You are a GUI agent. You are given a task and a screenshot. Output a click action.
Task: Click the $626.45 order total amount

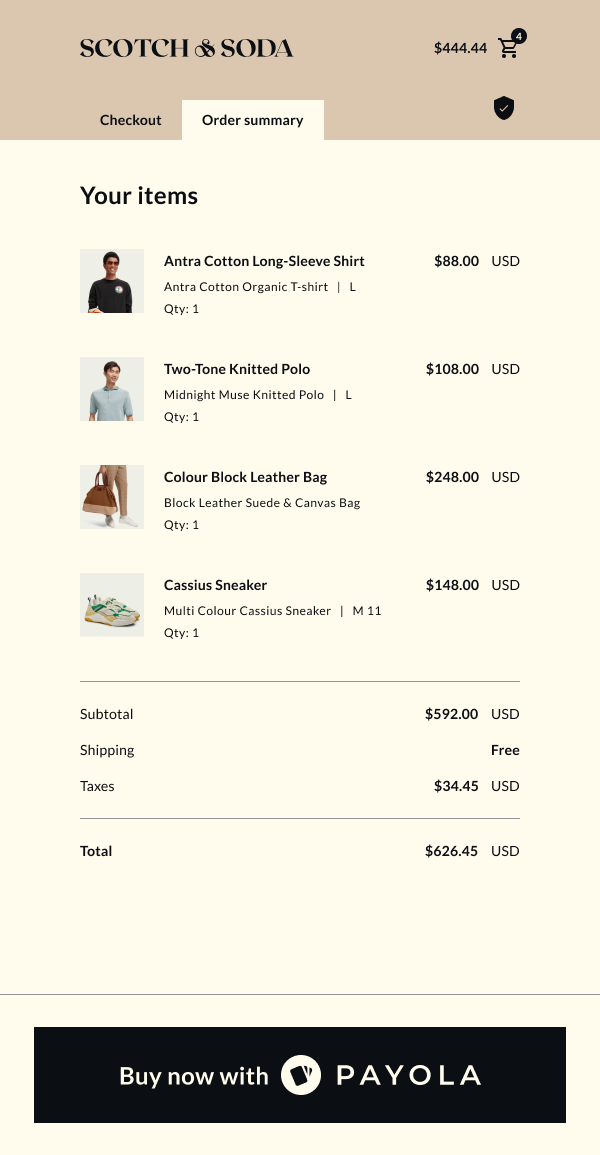point(451,851)
